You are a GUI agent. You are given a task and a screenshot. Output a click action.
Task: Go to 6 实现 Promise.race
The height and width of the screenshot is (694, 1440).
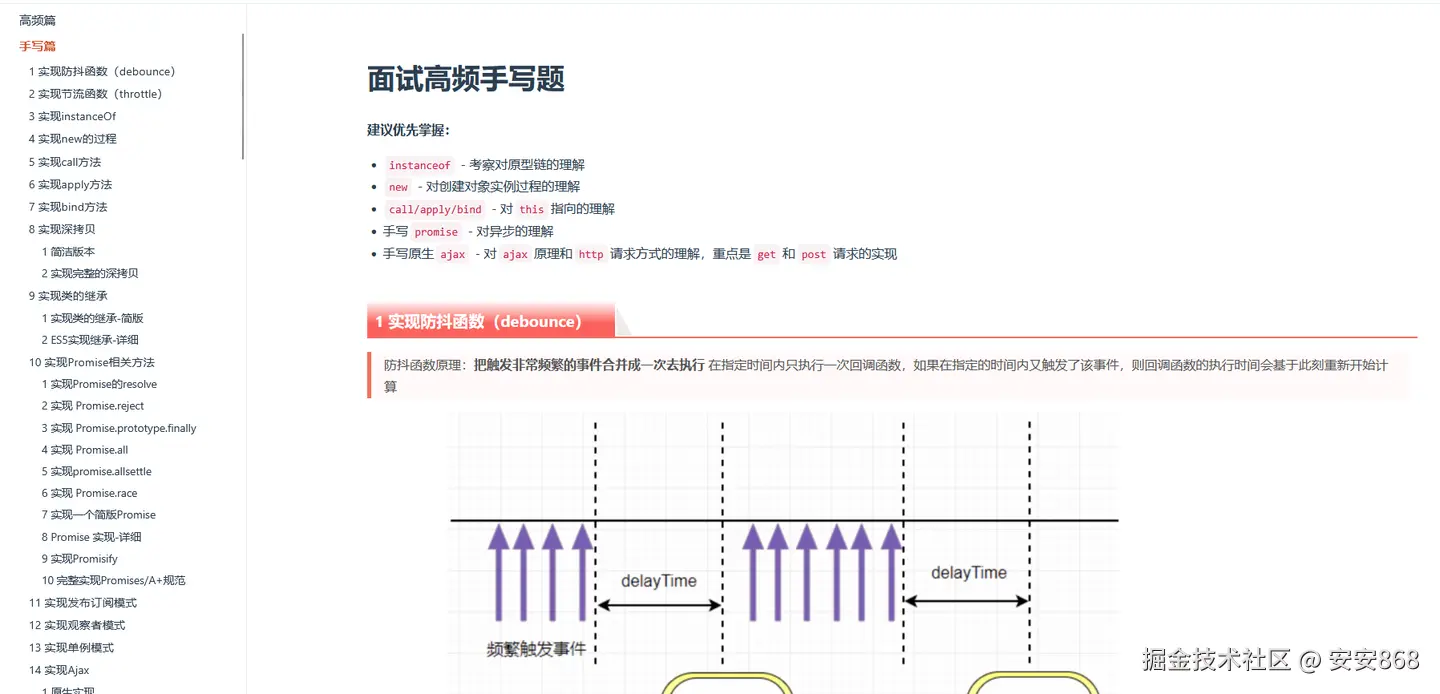[x=89, y=493]
